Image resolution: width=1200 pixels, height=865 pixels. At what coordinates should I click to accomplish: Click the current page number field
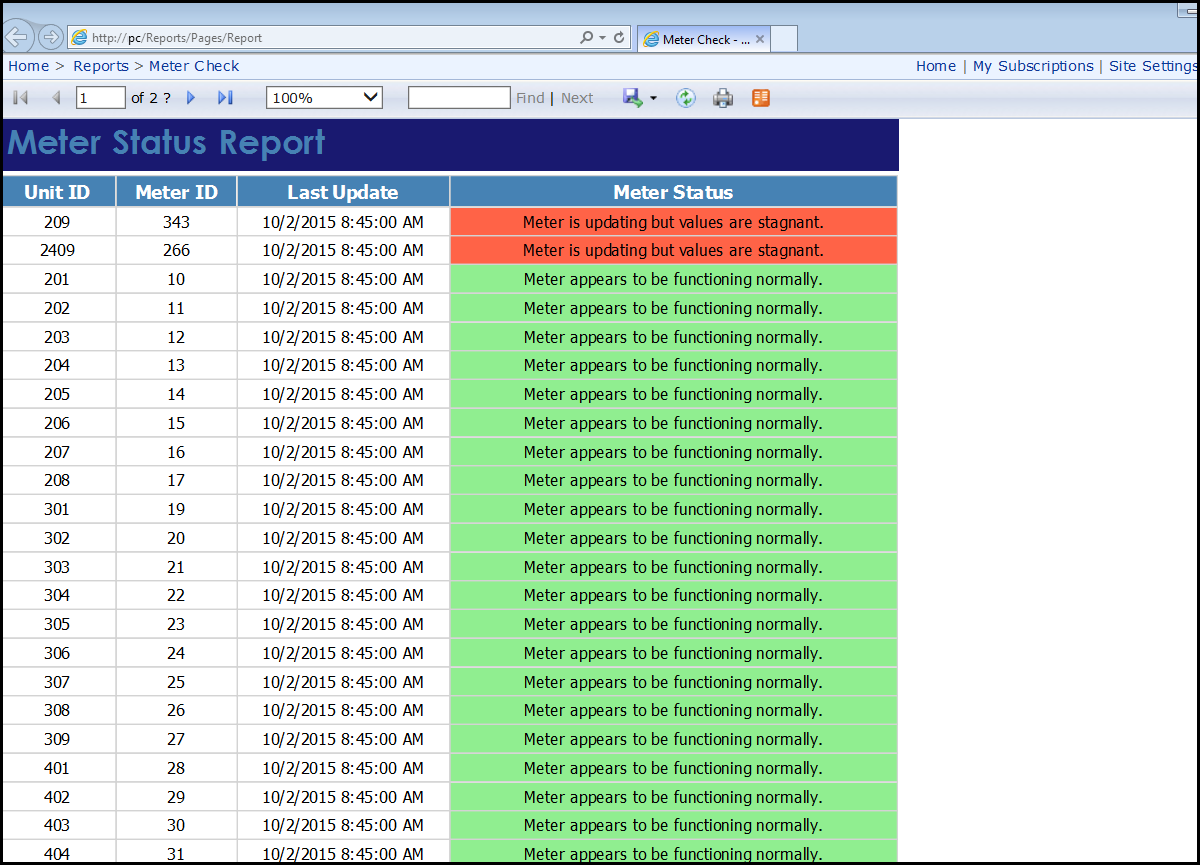(x=100, y=98)
